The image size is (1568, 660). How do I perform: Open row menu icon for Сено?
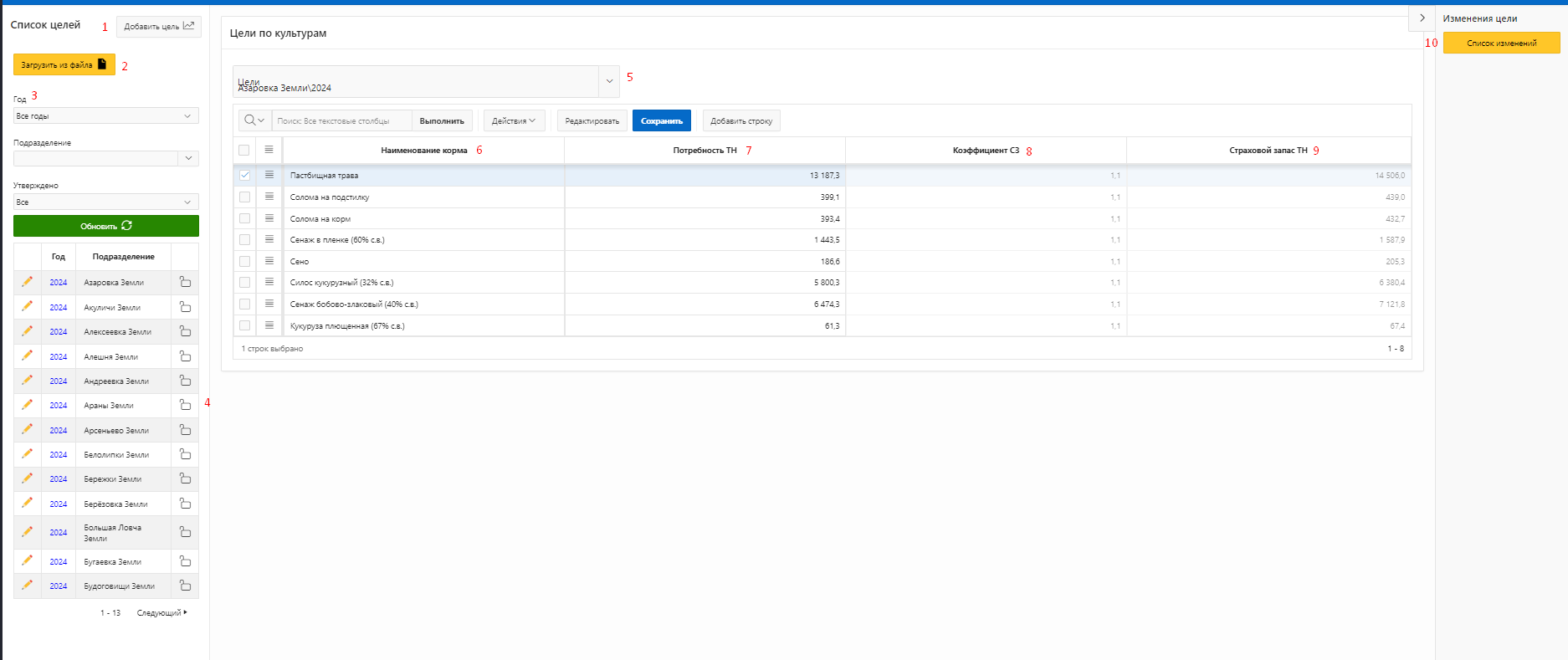pyautogui.click(x=269, y=261)
